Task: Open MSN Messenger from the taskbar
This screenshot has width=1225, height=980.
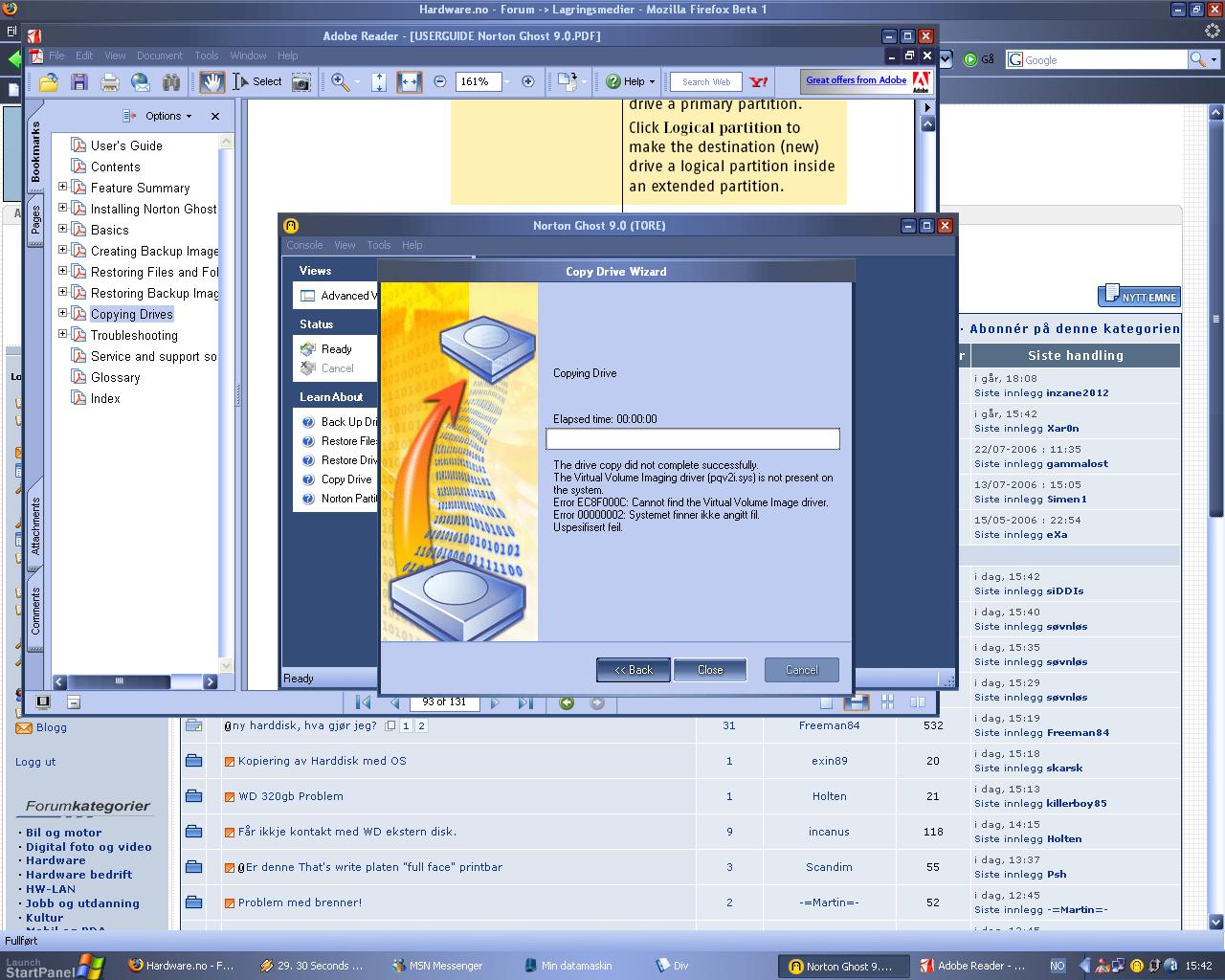Action: tap(437, 966)
